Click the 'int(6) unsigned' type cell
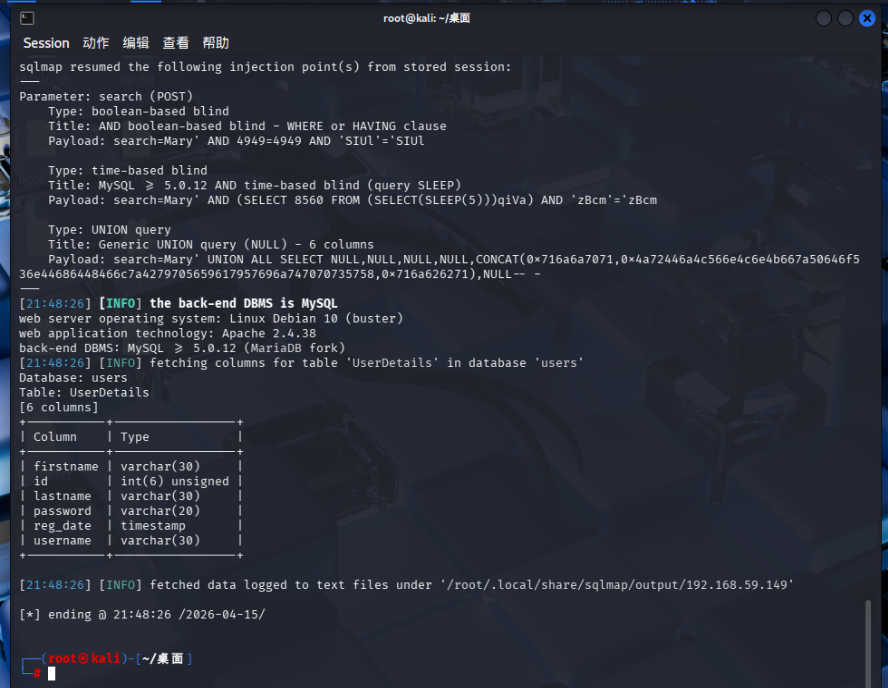Viewport: 888px width, 688px height. coord(175,481)
